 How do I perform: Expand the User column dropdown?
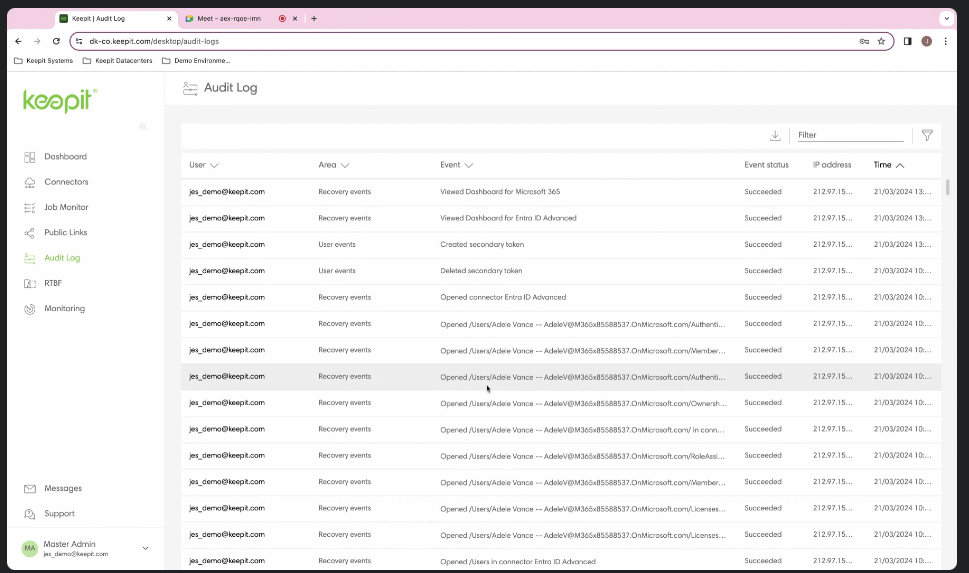coord(214,165)
